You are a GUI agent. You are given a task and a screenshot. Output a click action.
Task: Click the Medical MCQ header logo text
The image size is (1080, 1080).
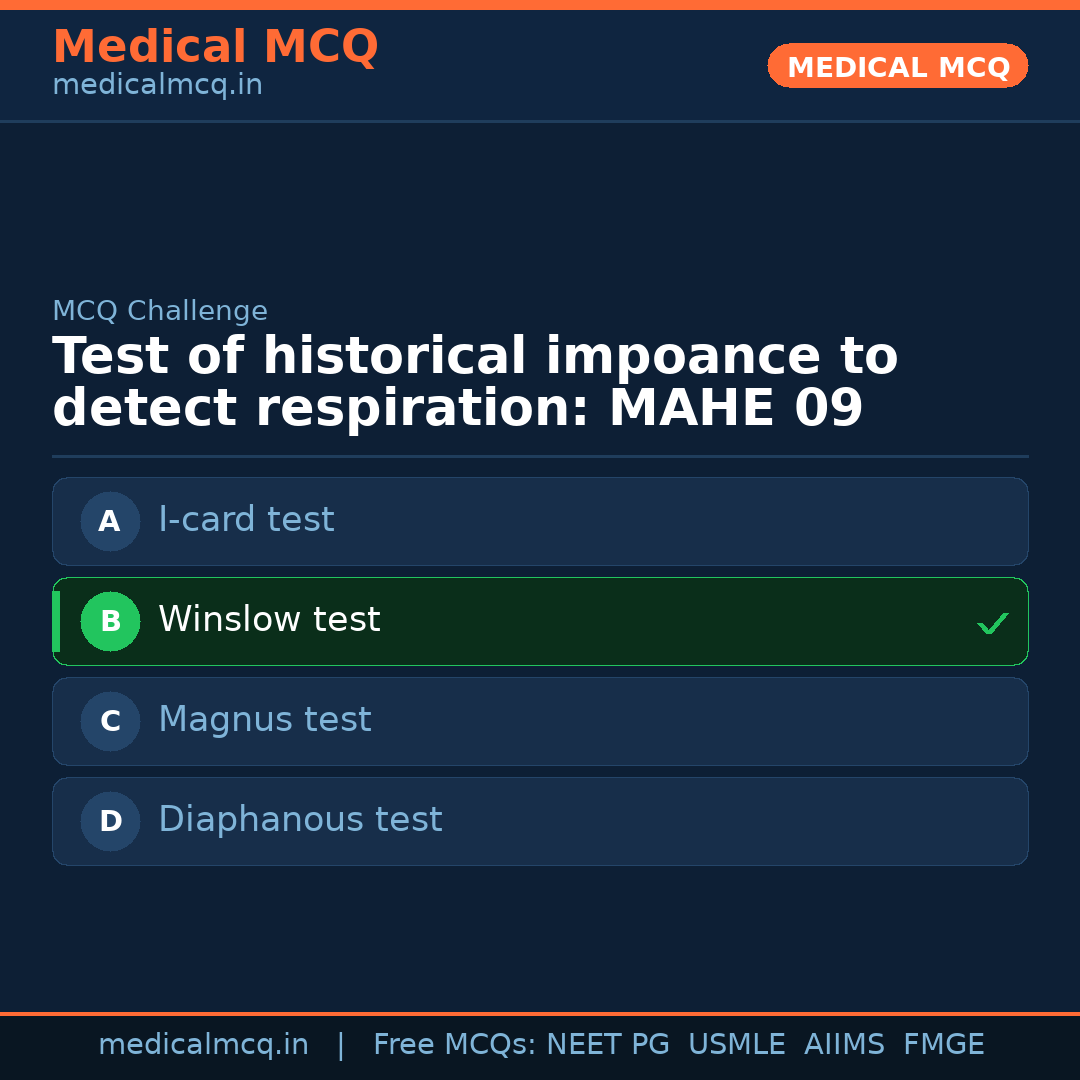pos(215,46)
